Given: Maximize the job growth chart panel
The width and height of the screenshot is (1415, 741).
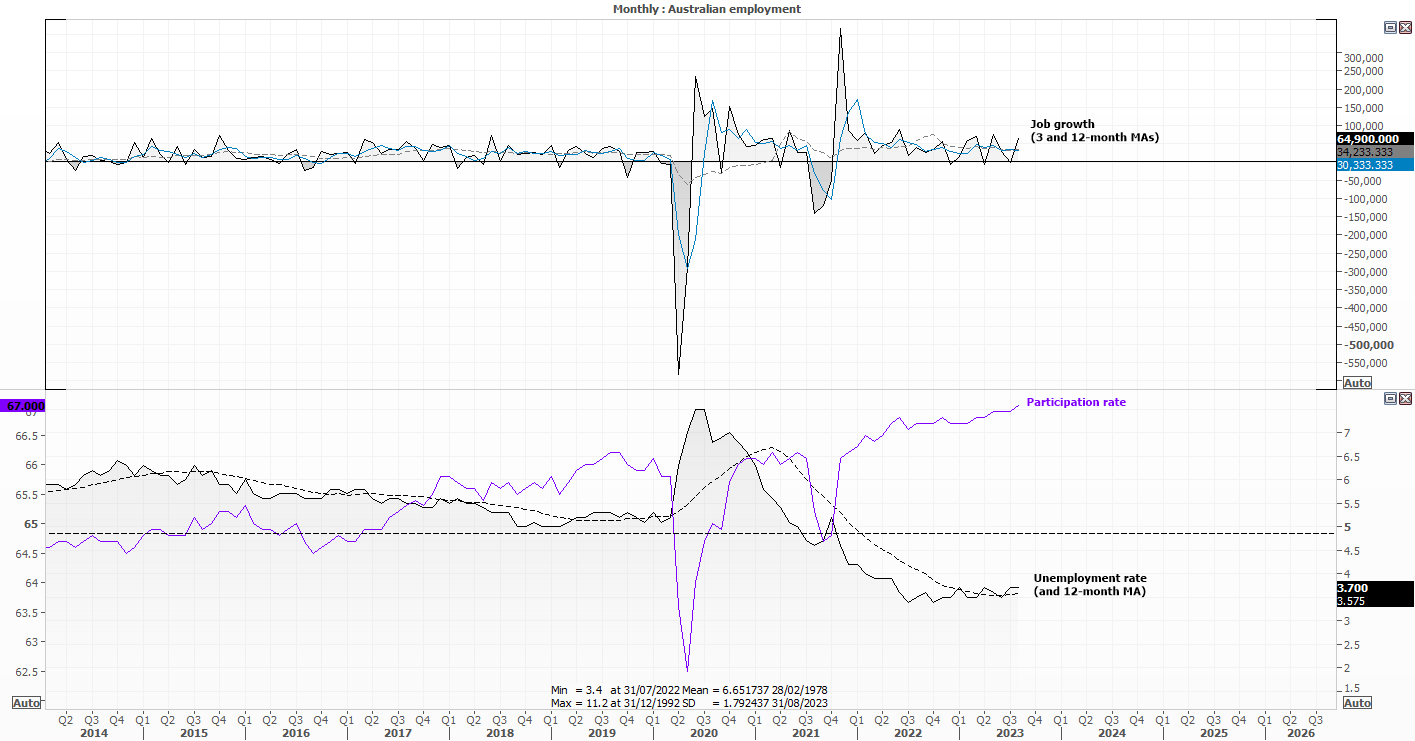Looking at the screenshot, I should (1391, 28).
